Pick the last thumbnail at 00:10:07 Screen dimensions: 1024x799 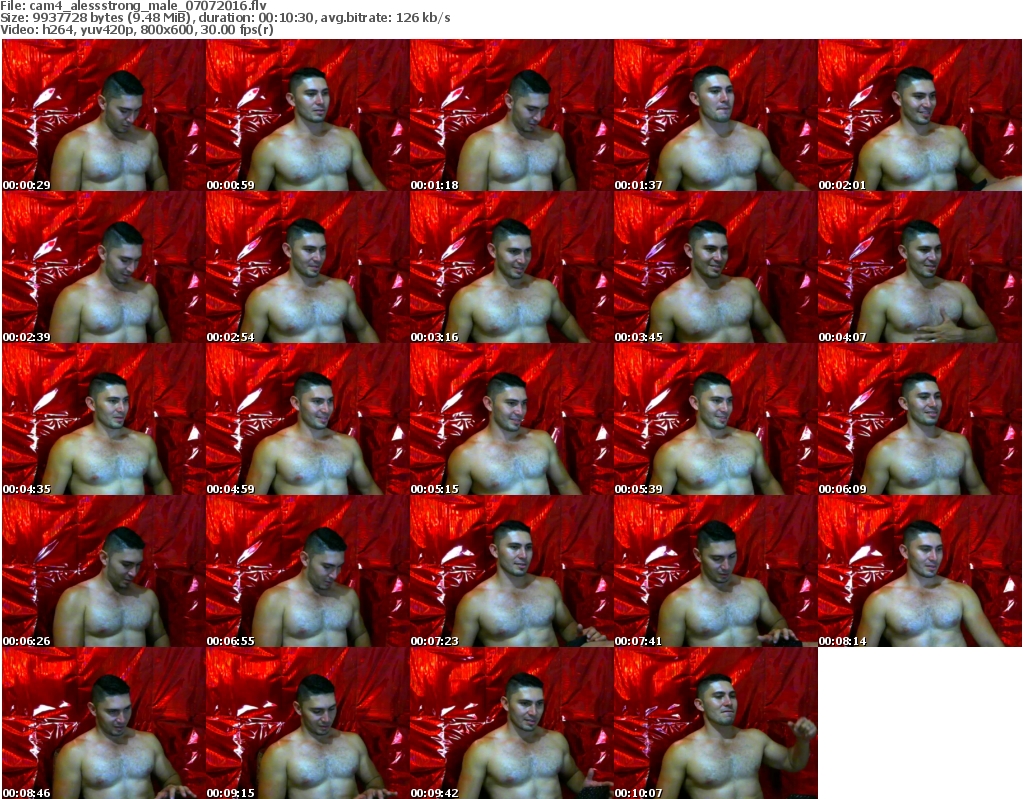point(716,723)
